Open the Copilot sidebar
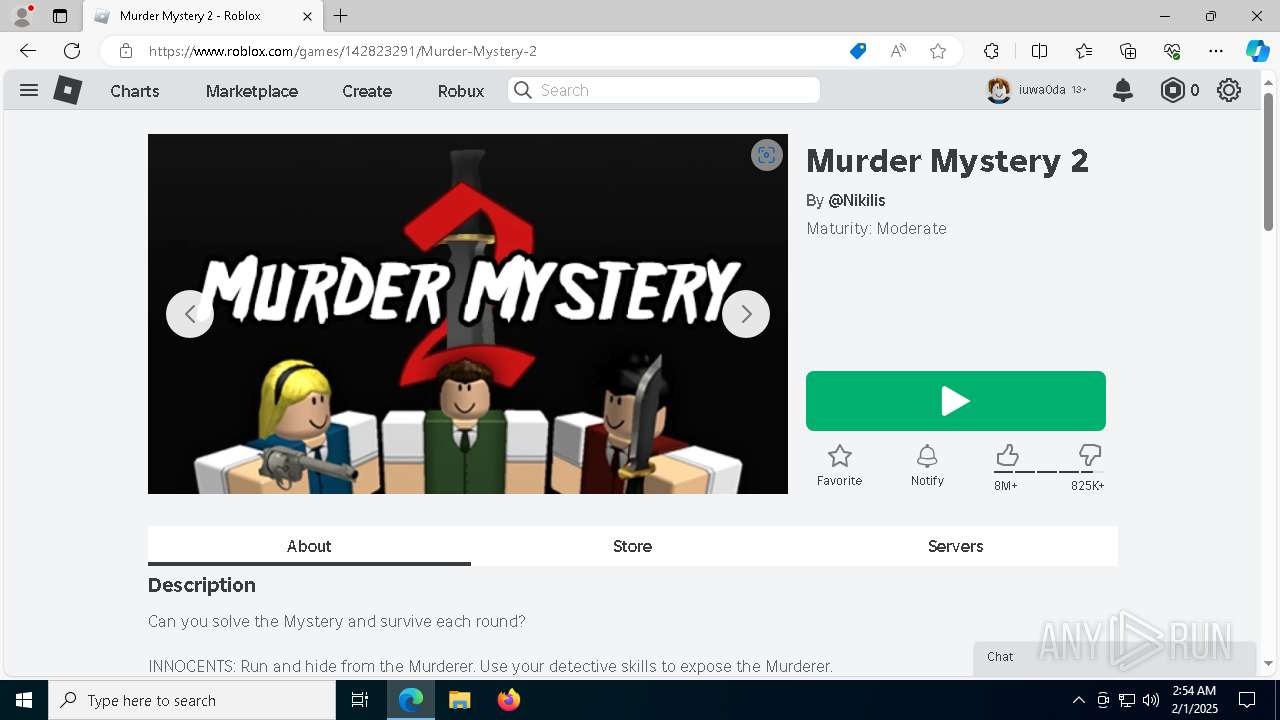1280x720 pixels. pos(1257,51)
